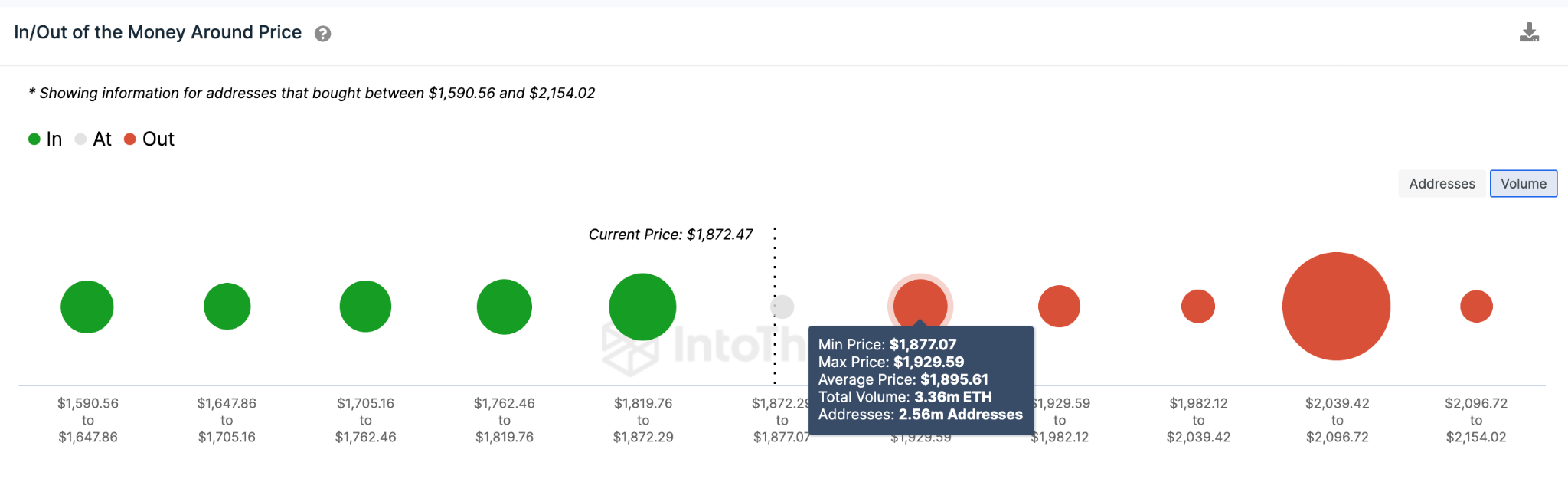
Task: Select the Volume tab
Action: (1523, 184)
